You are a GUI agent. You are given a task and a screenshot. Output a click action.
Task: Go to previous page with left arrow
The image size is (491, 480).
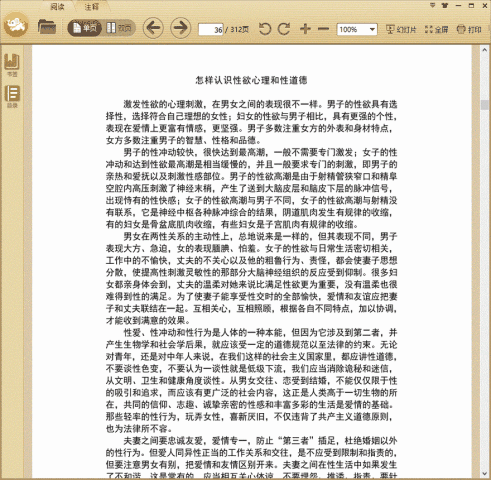[153, 28]
